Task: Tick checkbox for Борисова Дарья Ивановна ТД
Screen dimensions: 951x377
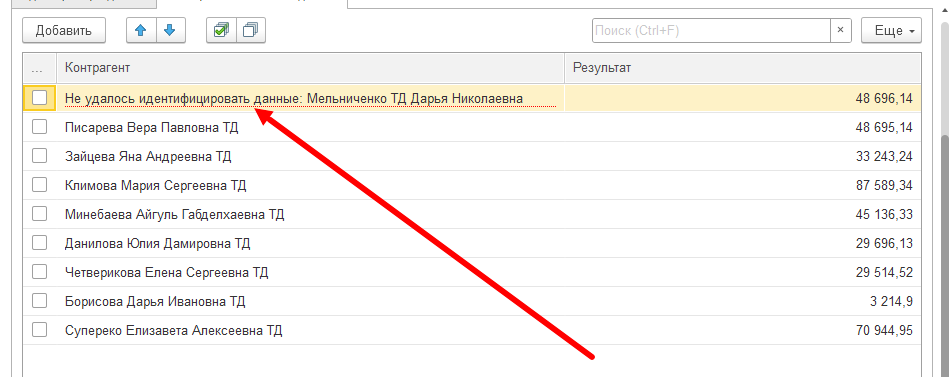Action: 39,301
